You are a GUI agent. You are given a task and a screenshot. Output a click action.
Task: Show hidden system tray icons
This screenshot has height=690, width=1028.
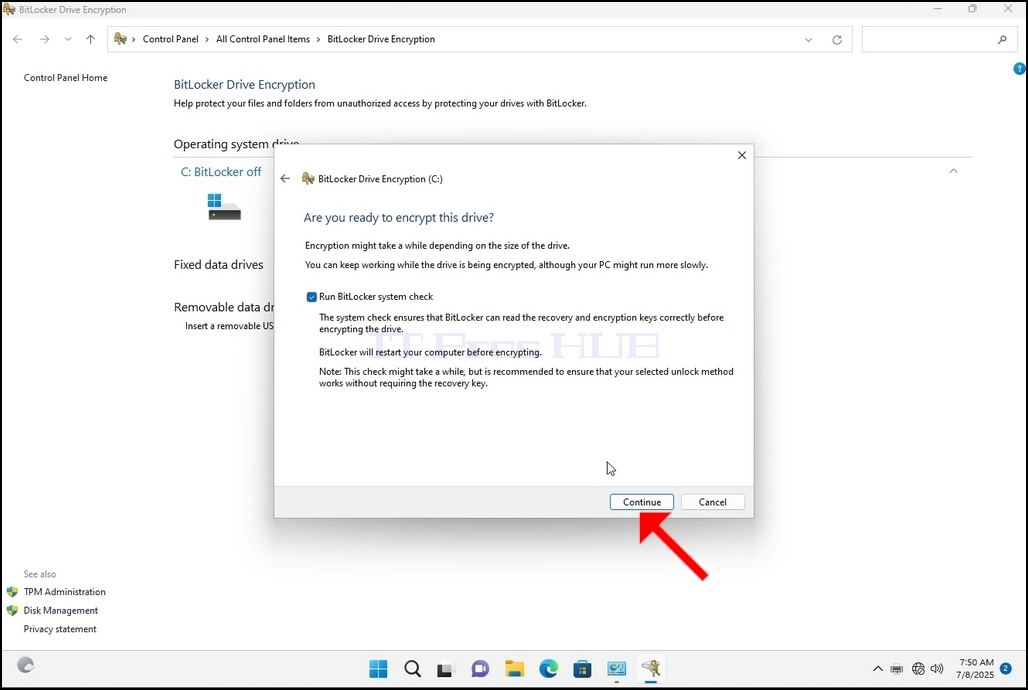tap(878, 669)
